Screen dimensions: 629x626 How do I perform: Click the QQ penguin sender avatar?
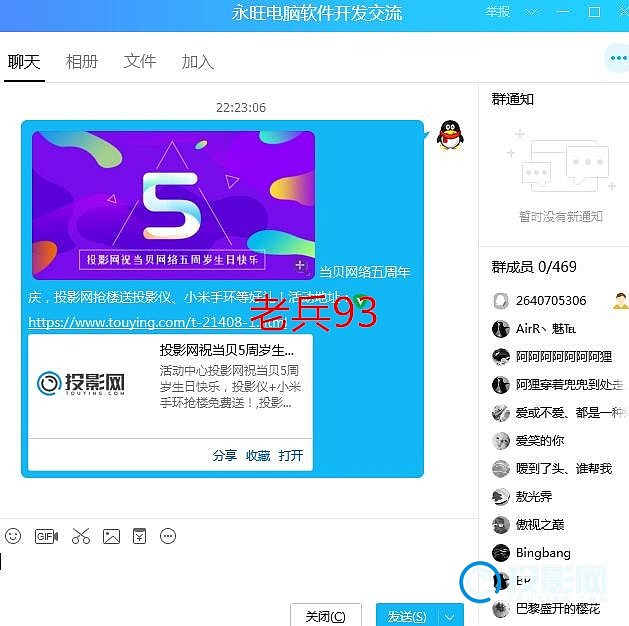coord(450,135)
